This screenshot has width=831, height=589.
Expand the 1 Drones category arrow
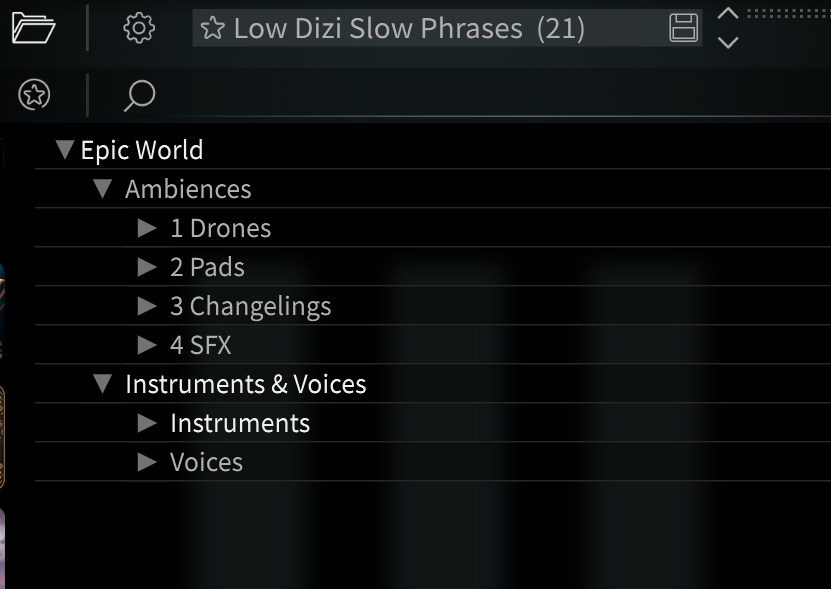[x=147, y=228]
